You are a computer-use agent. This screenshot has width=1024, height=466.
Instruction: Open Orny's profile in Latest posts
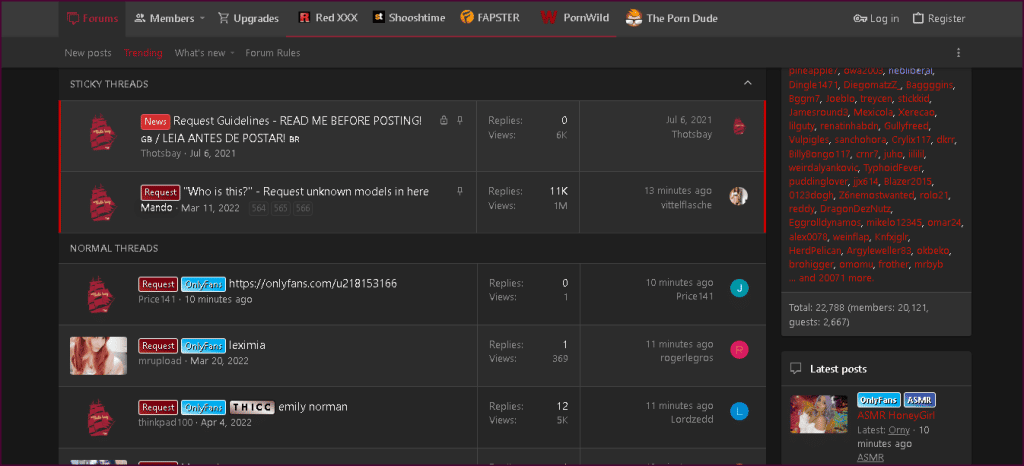point(899,430)
